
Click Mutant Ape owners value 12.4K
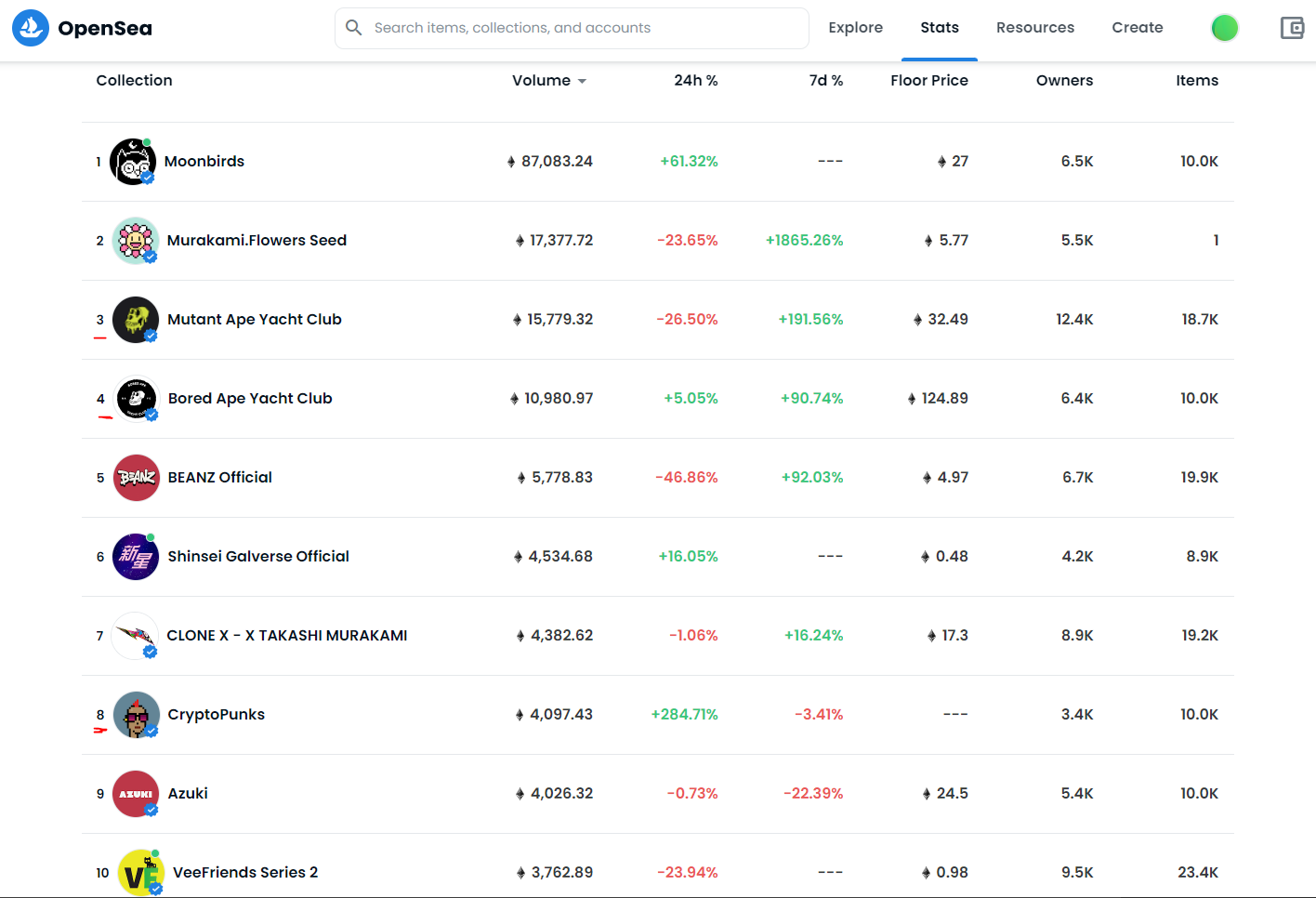coord(1074,320)
